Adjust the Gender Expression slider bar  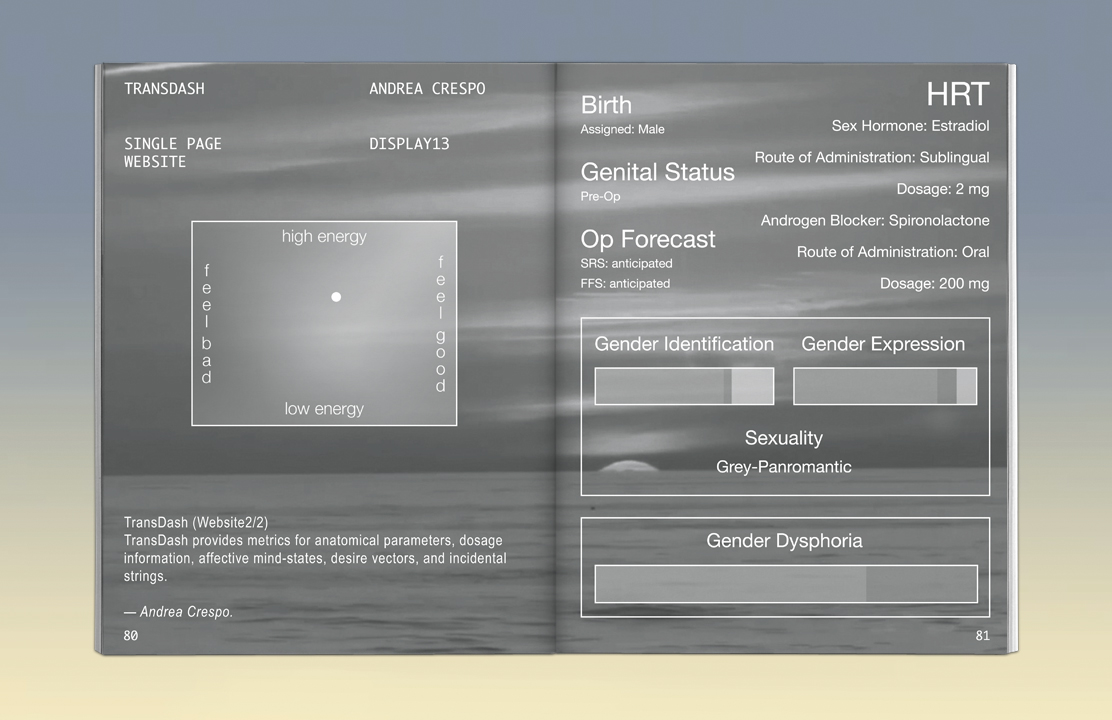pos(885,386)
